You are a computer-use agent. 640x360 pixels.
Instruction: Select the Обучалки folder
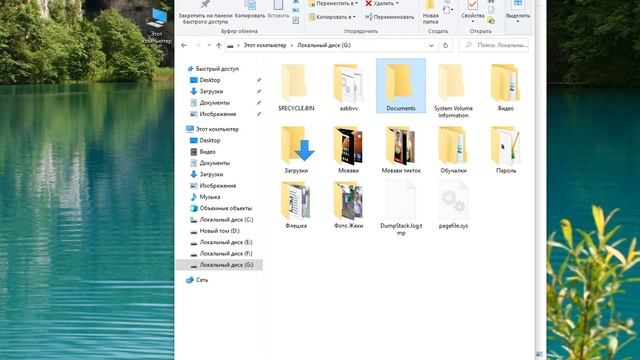(453, 150)
